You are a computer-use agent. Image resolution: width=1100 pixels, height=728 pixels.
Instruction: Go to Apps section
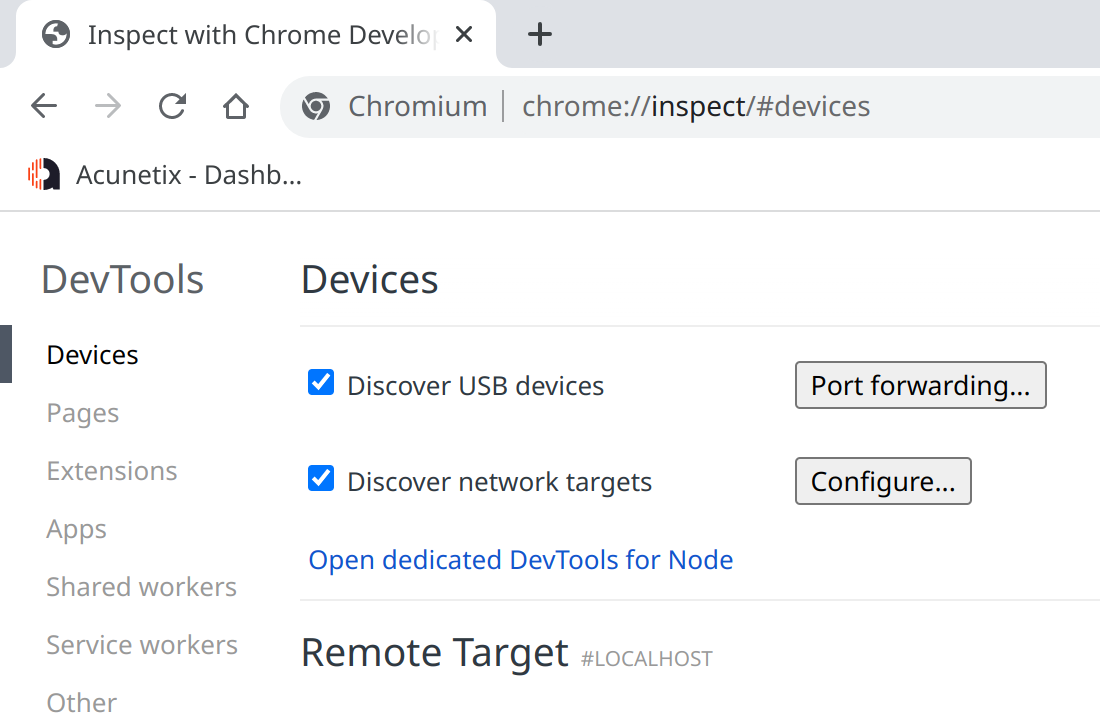click(x=76, y=530)
